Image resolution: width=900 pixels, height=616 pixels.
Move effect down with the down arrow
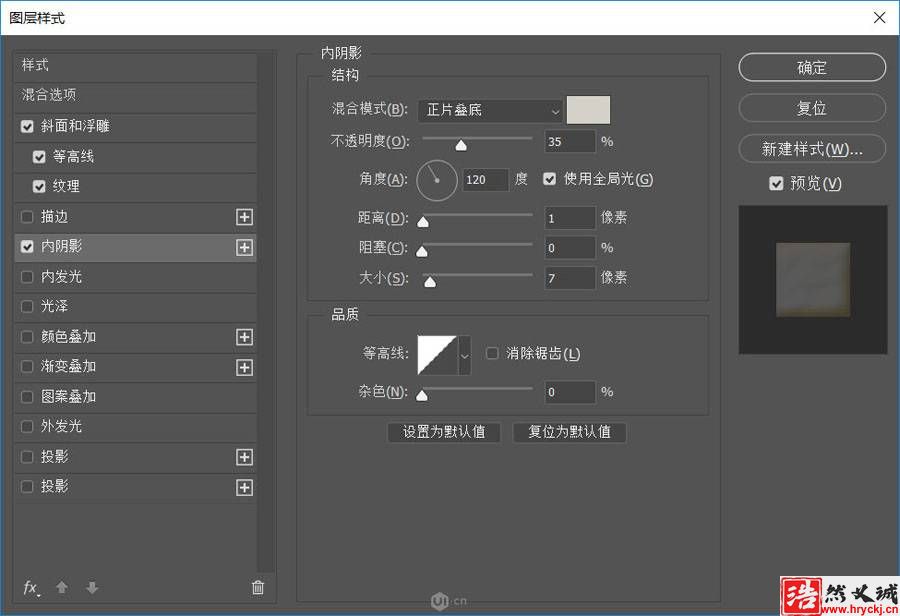92,587
